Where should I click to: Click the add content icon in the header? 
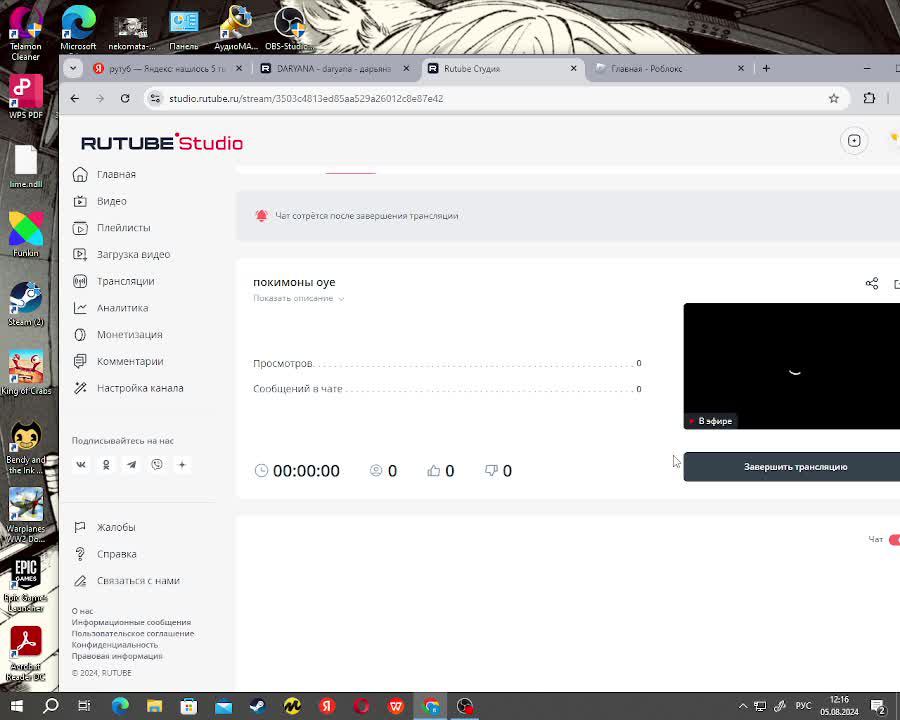(854, 141)
